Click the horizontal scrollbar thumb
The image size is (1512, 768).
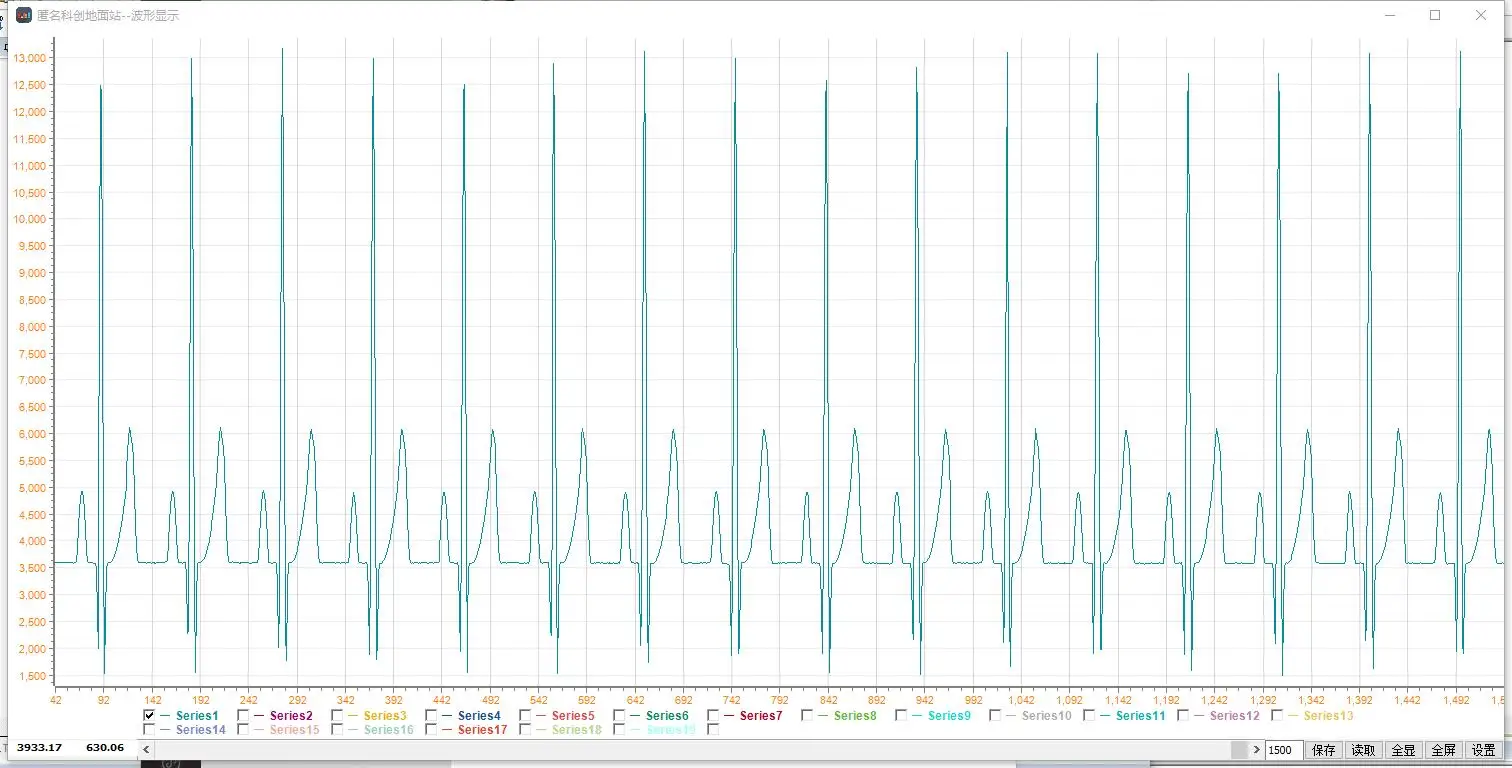pyautogui.click(x=1239, y=750)
